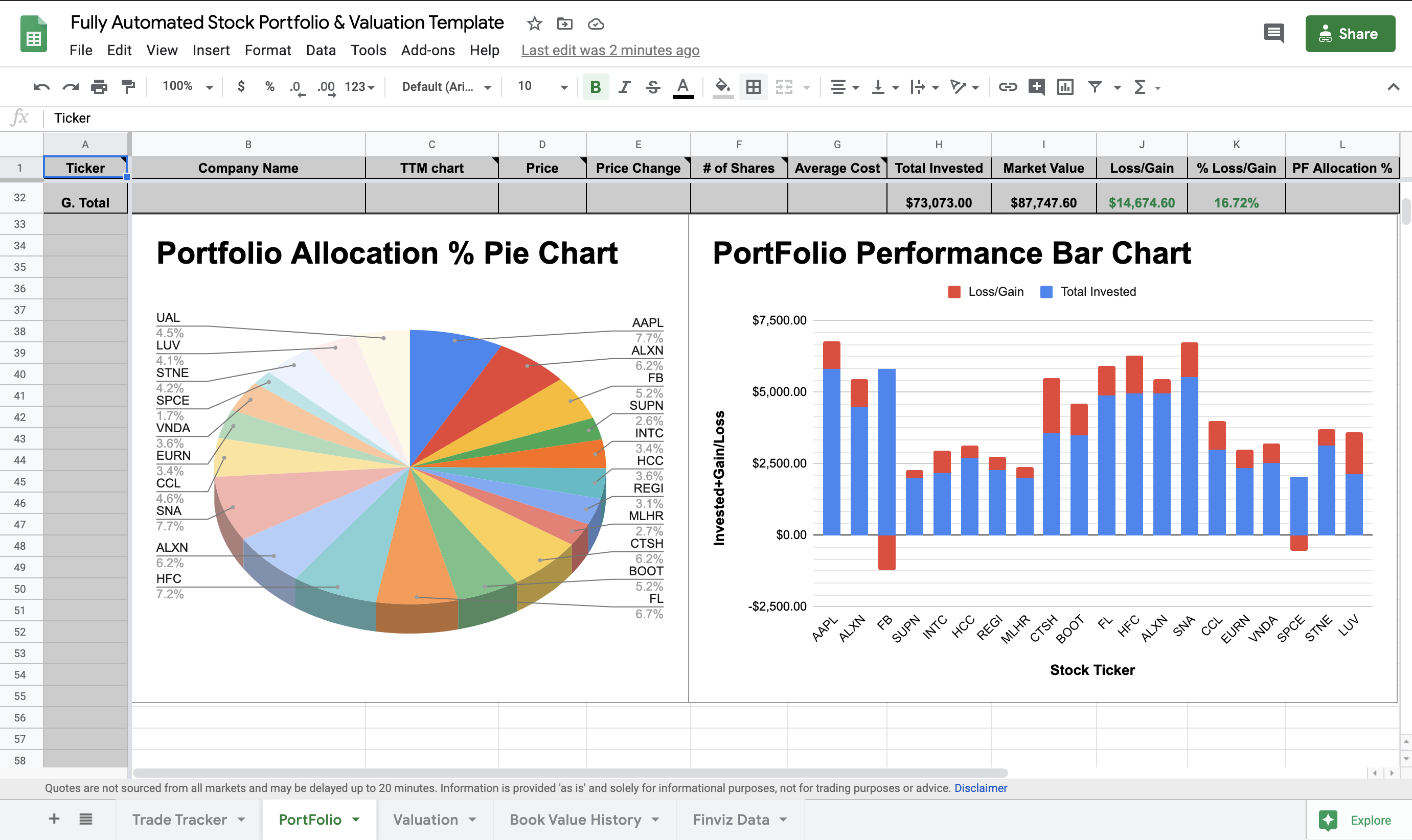Select the Ticker header cell A1

[x=85, y=168]
